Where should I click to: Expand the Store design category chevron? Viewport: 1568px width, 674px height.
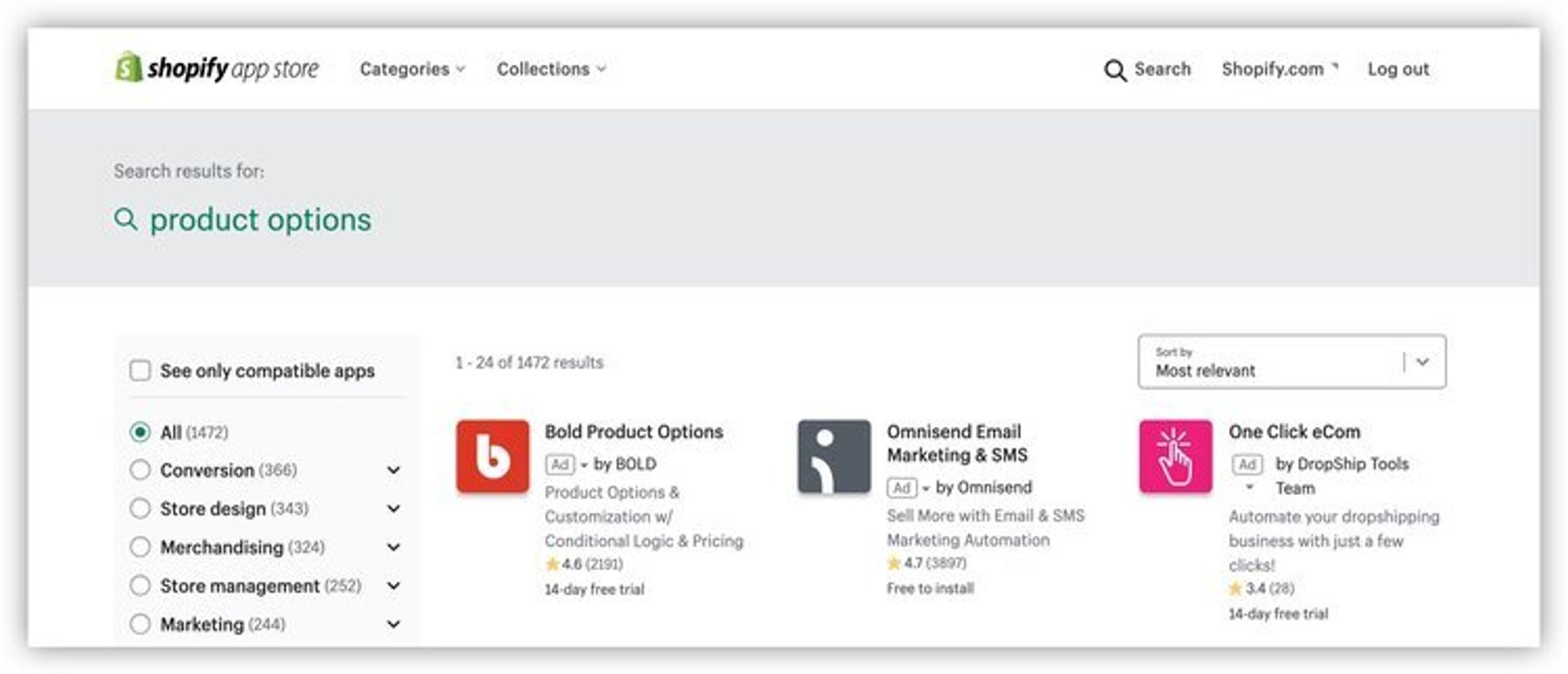click(x=394, y=509)
